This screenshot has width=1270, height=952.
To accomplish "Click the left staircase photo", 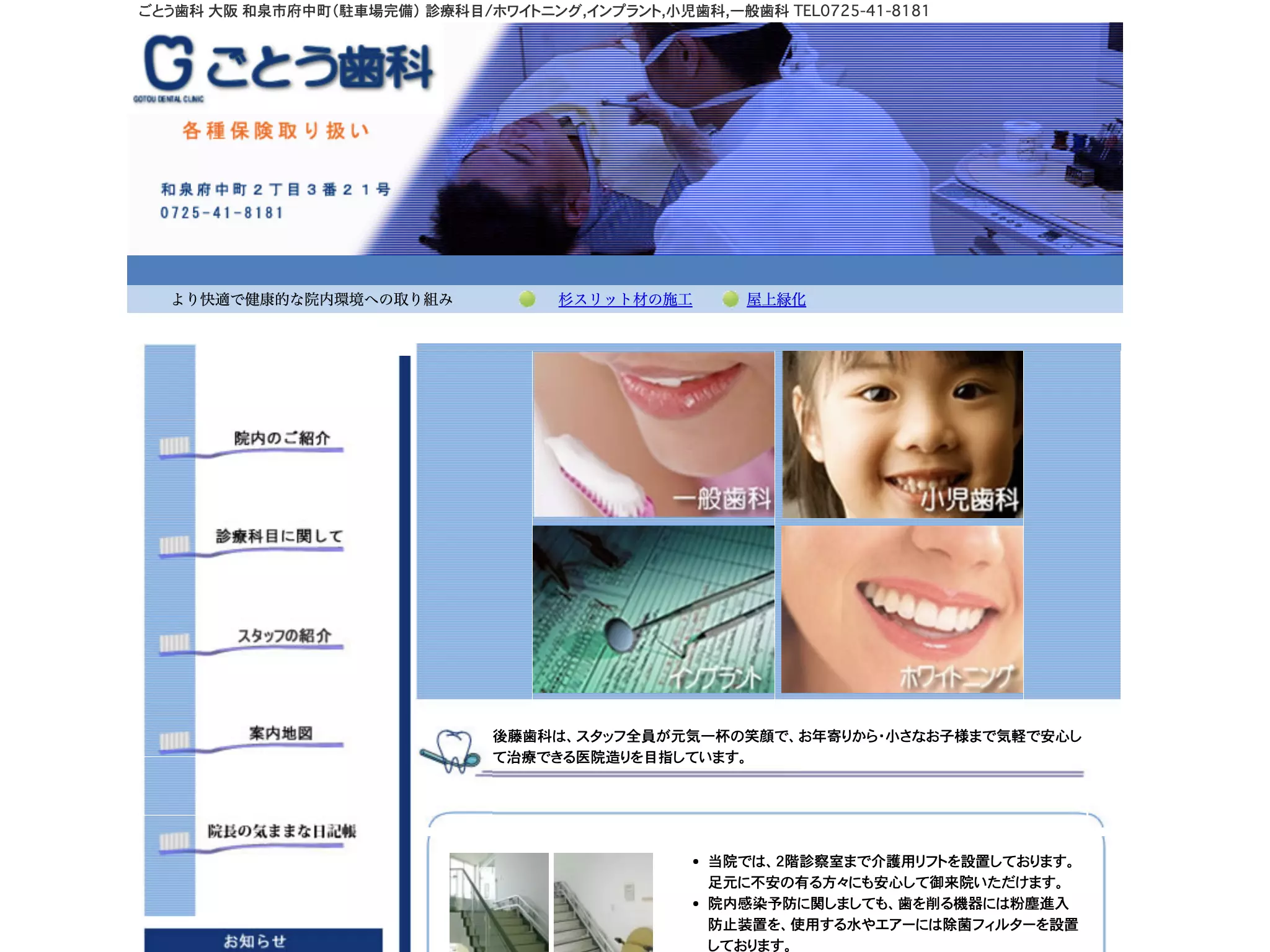I will click(x=499, y=902).
